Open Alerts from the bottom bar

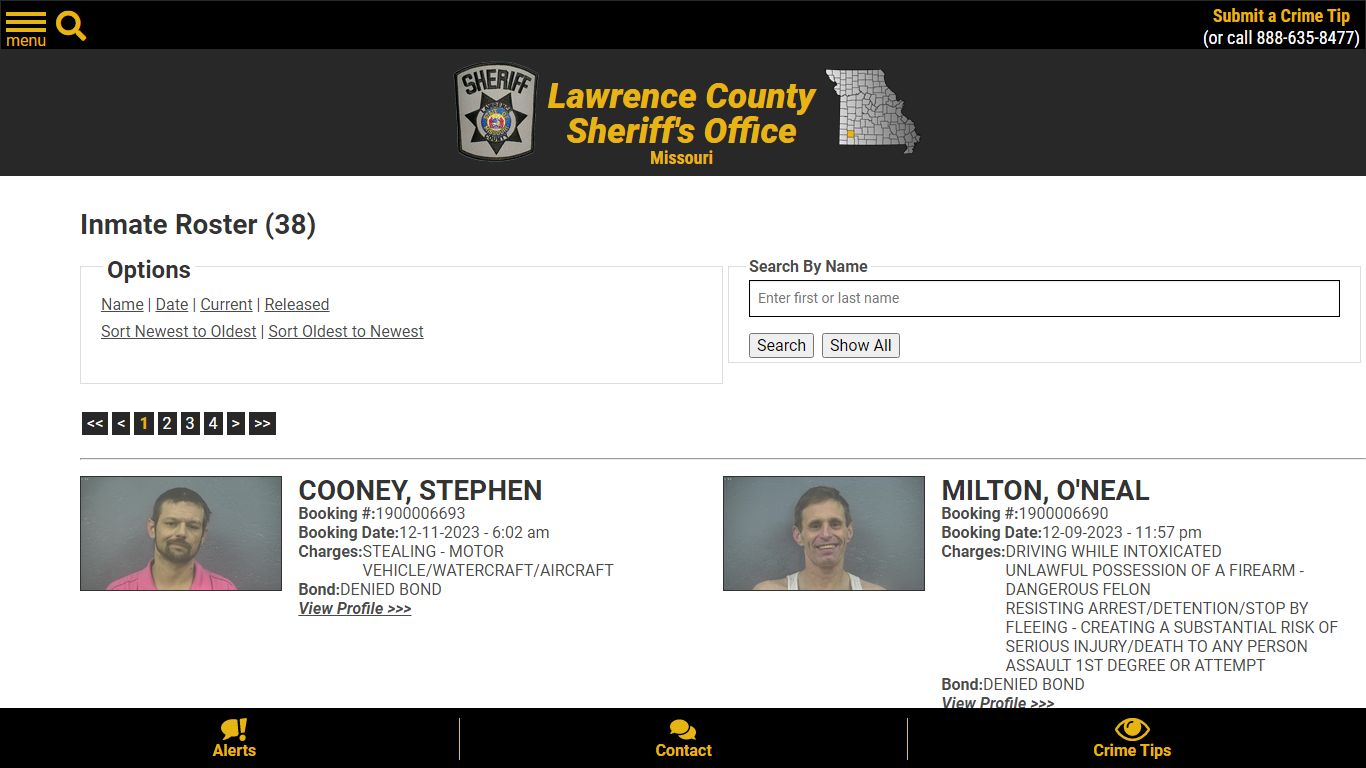click(234, 739)
